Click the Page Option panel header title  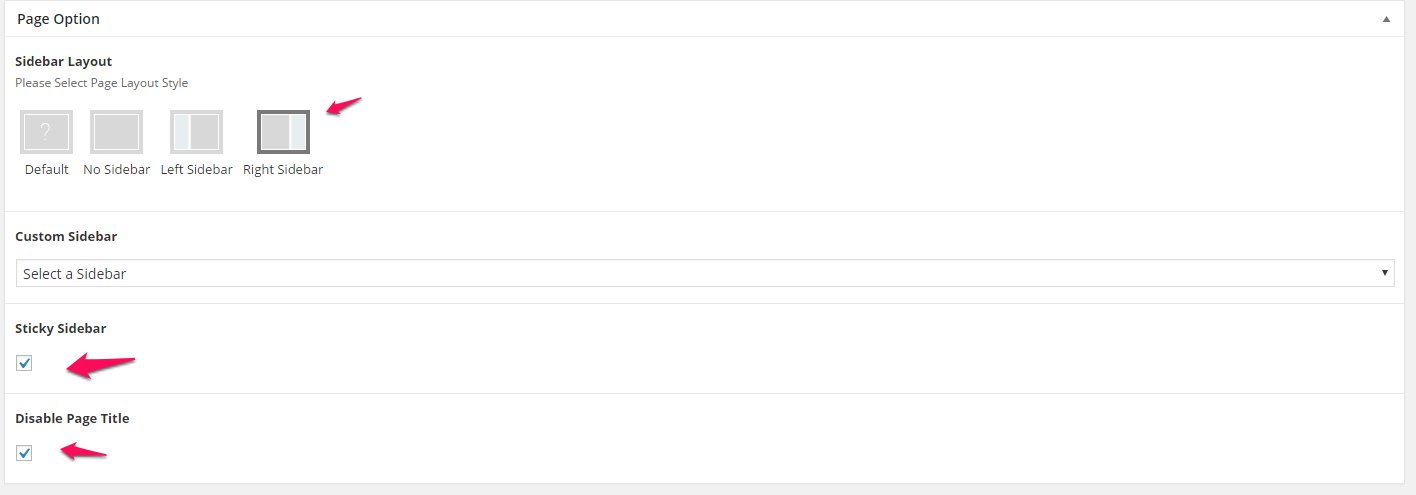pos(58,19)
